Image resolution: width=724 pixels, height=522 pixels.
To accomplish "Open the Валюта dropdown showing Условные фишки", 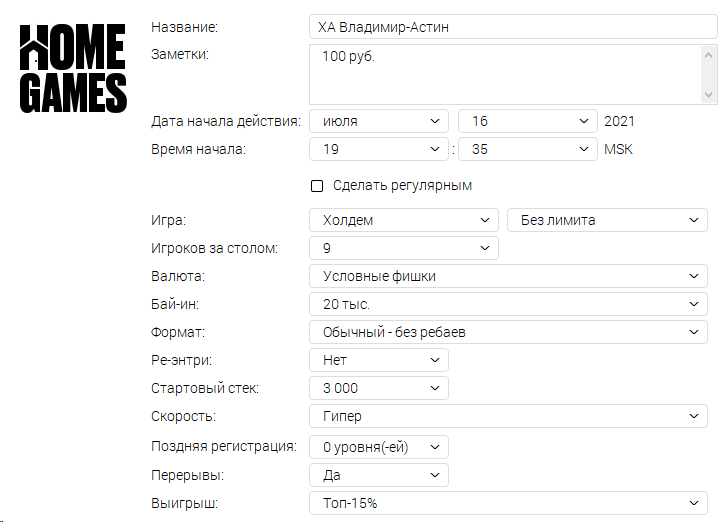I will tap(508, 276).
